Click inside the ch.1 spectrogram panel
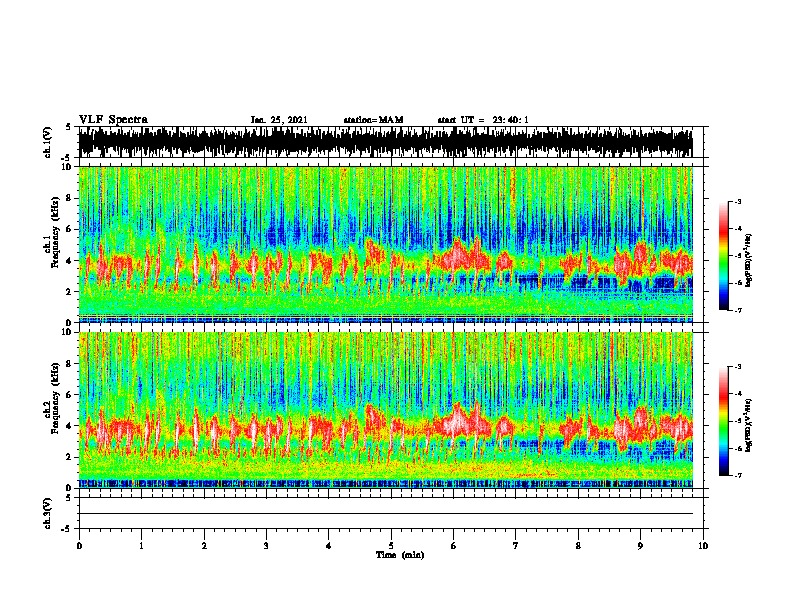The image size is (792, 612). [385, 244]
